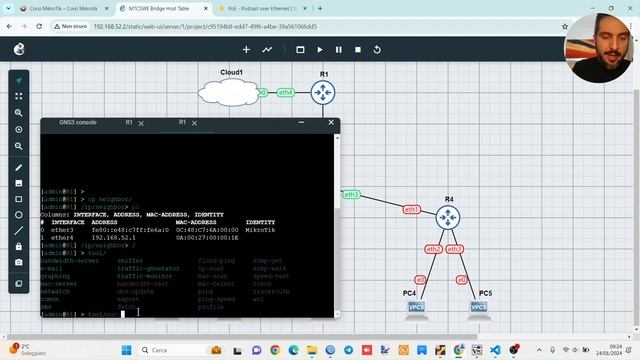Switch to PoE Podcast over Ethernet tab

click(x=262, y=8)
